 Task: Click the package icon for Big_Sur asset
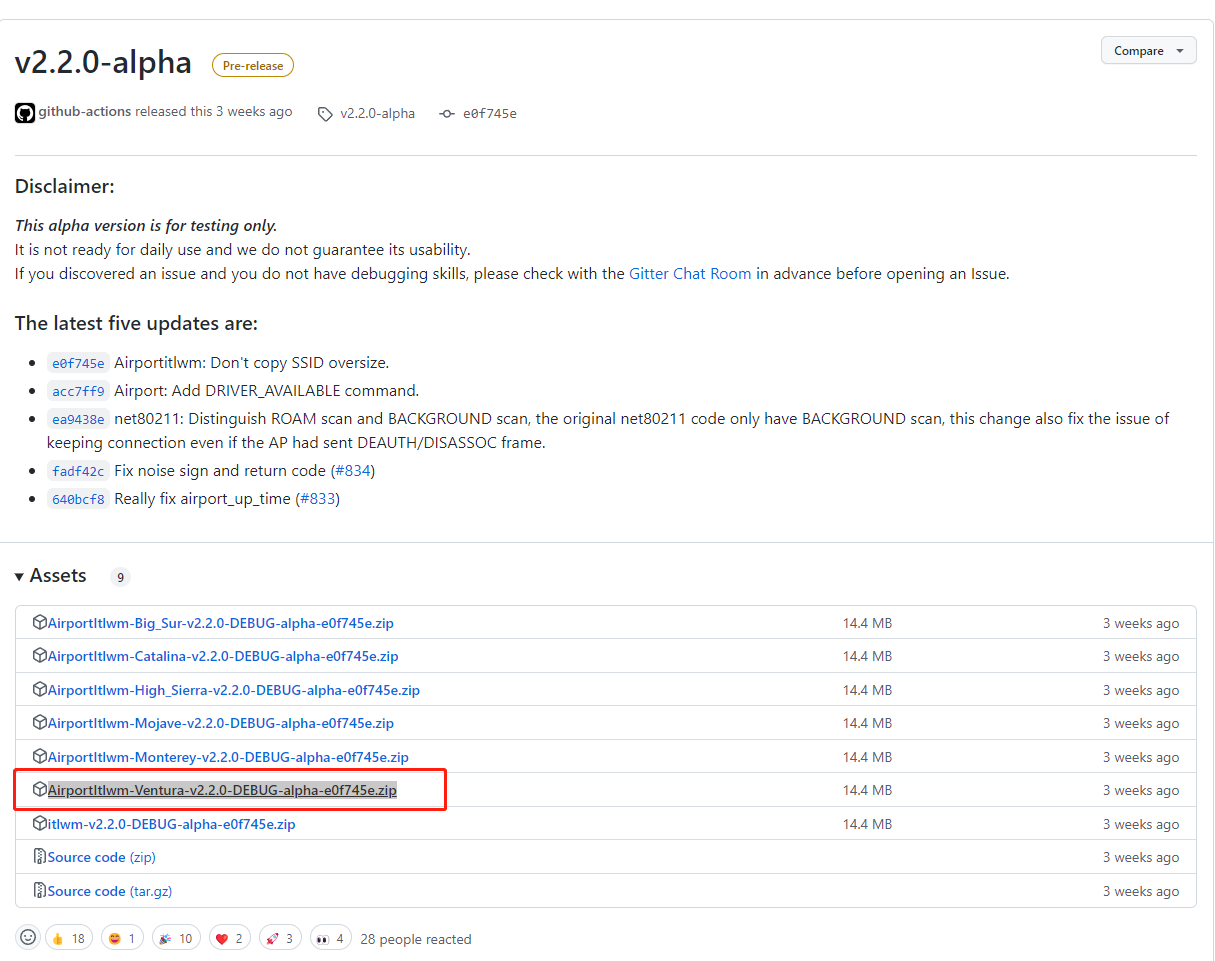pyautogui.click(x=40, y=623)
